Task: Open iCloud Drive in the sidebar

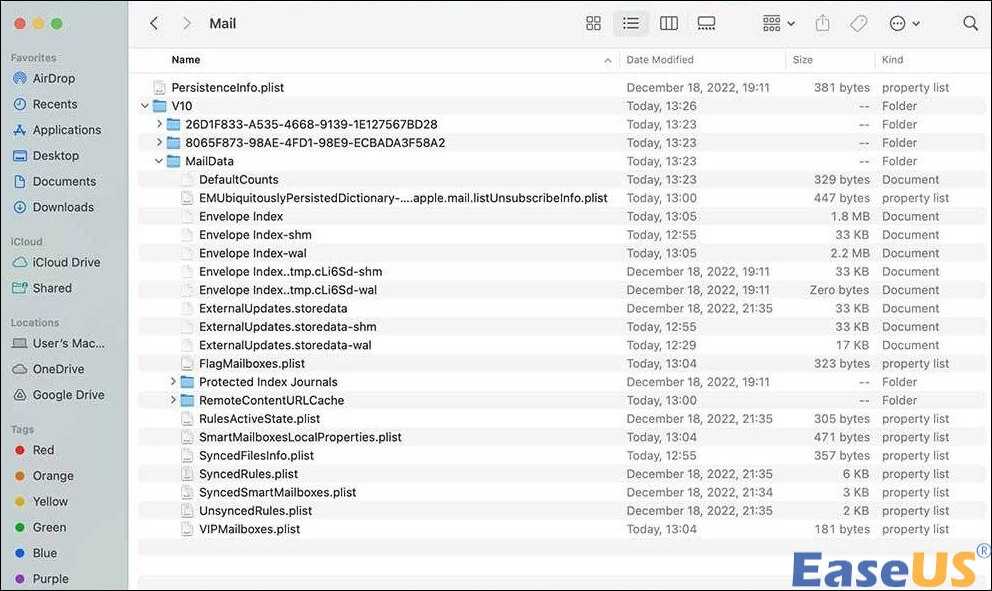Action: (x=66, y=262)
